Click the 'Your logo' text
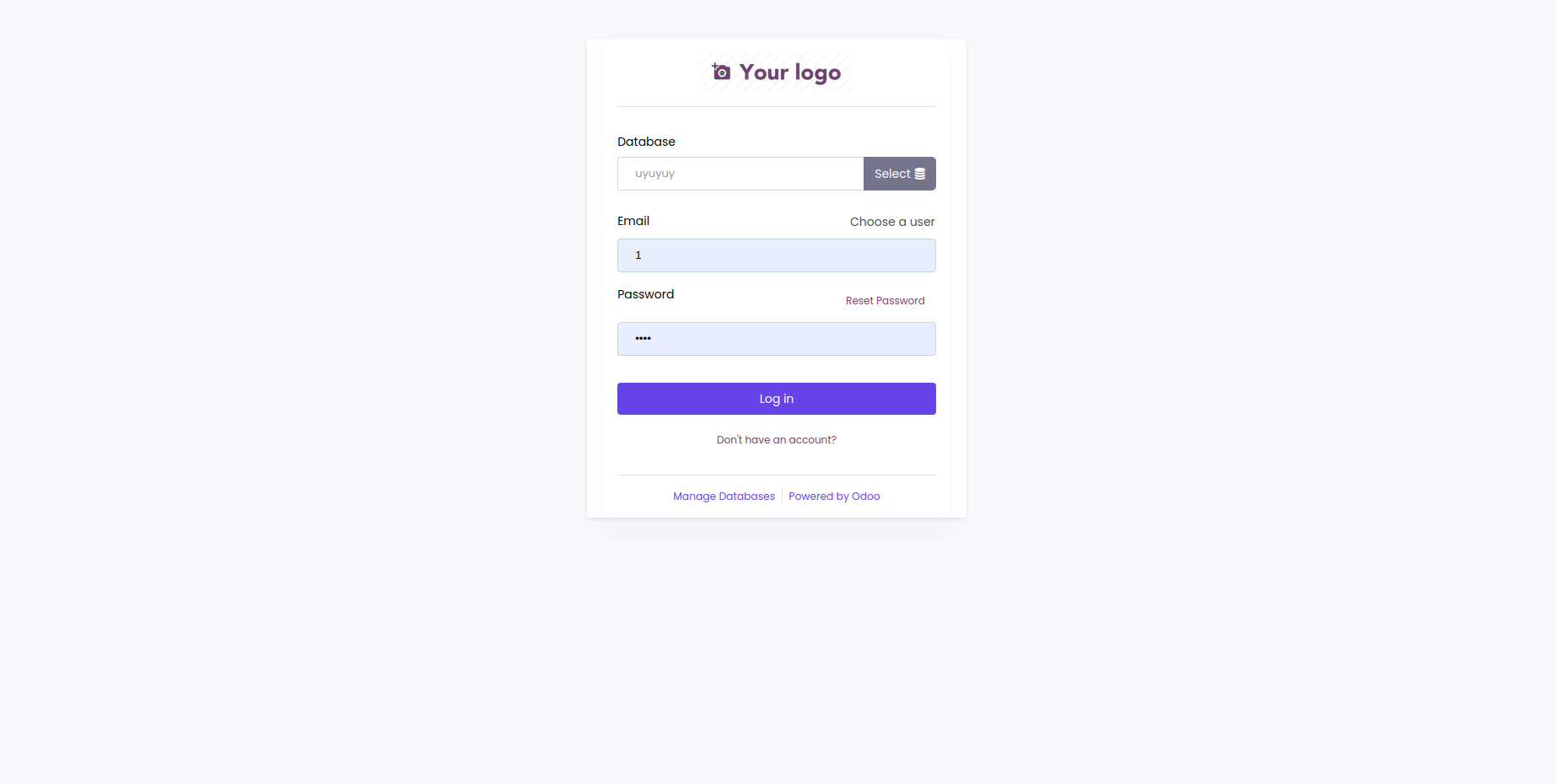The image size is (1556, 784). pyautogui.click(x=790, y=72)
